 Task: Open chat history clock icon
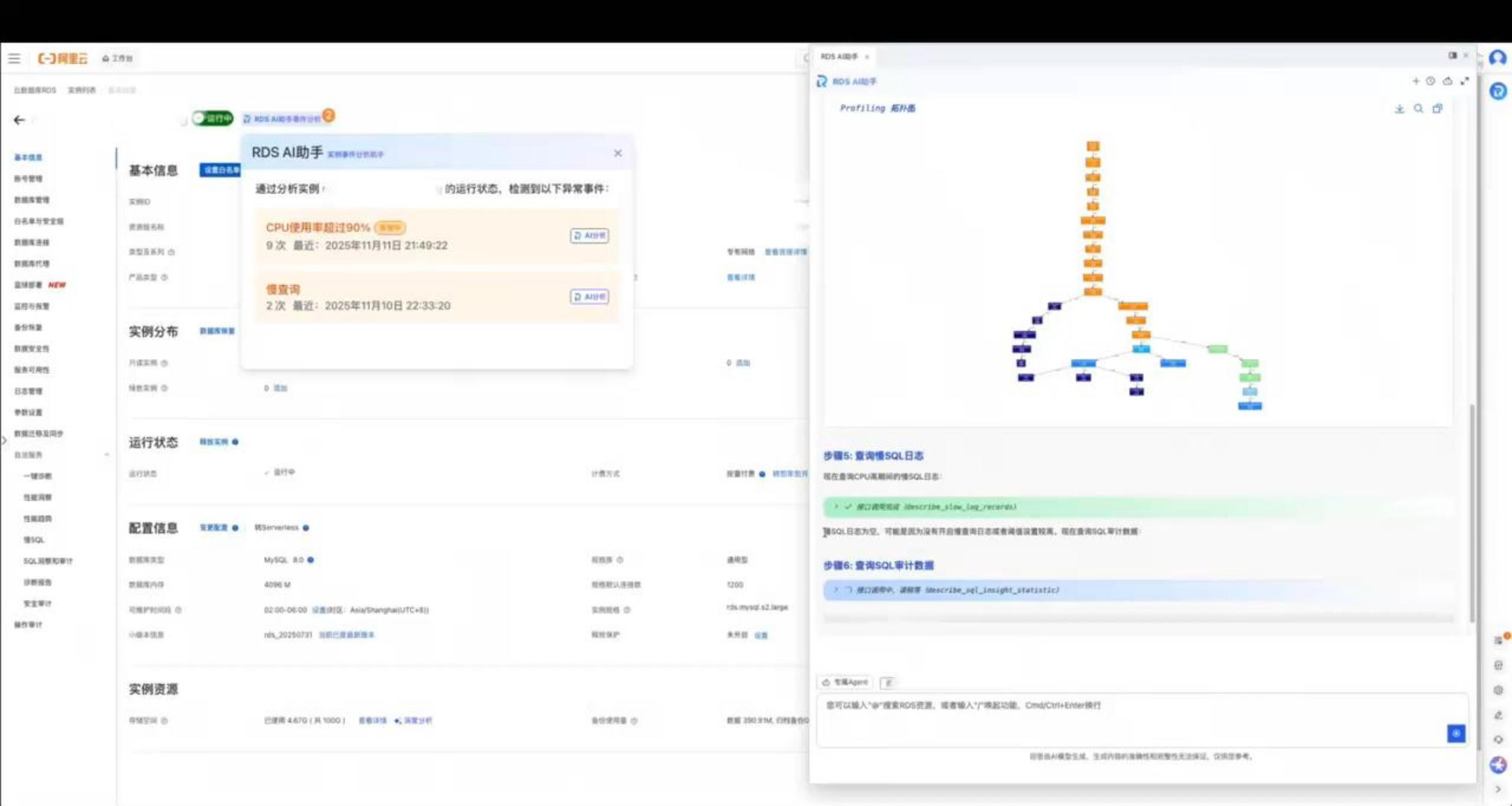point(1431,81)
